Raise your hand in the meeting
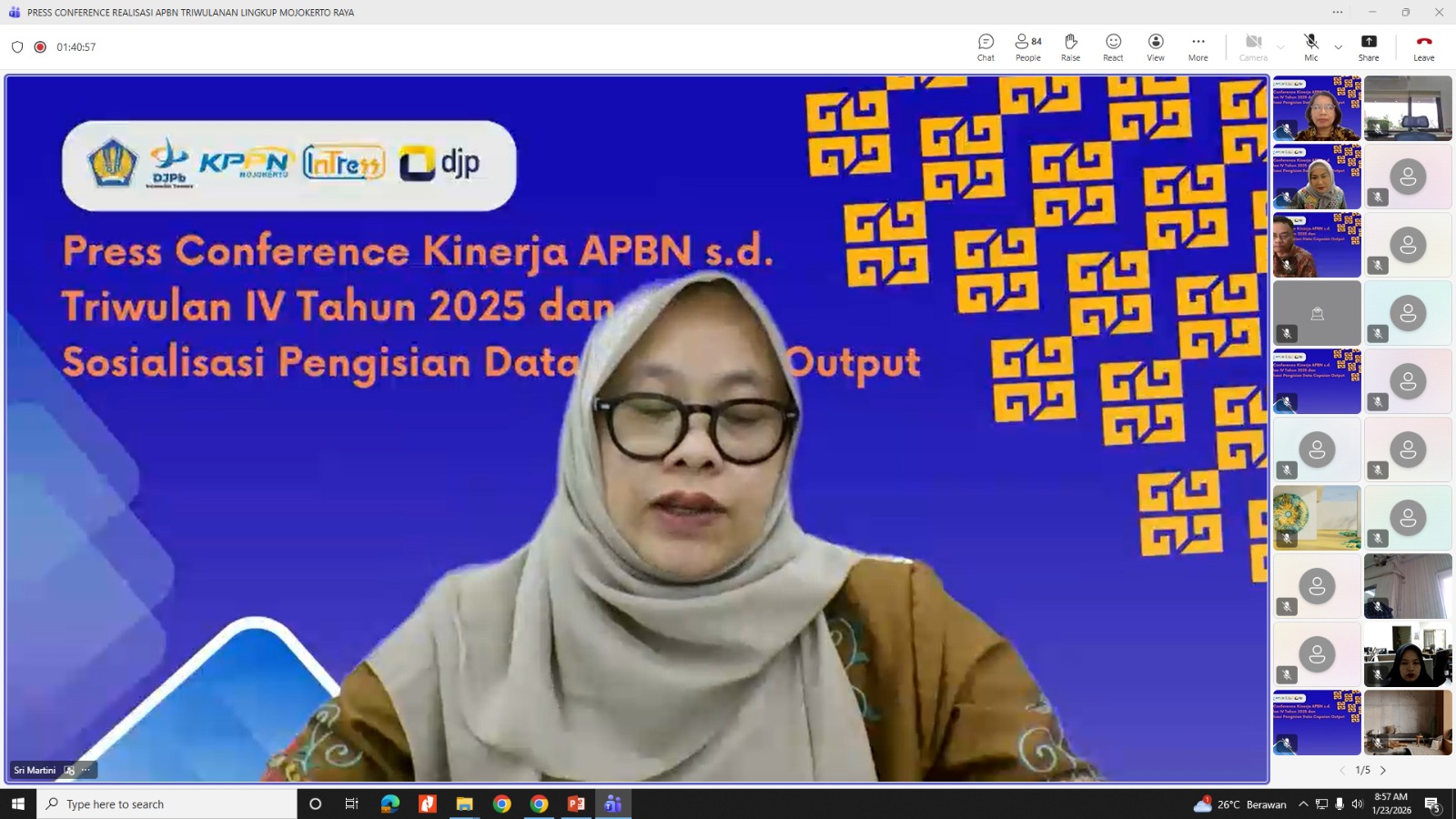The width and height of the screenshot is (1456, 819). point(1070,47)
